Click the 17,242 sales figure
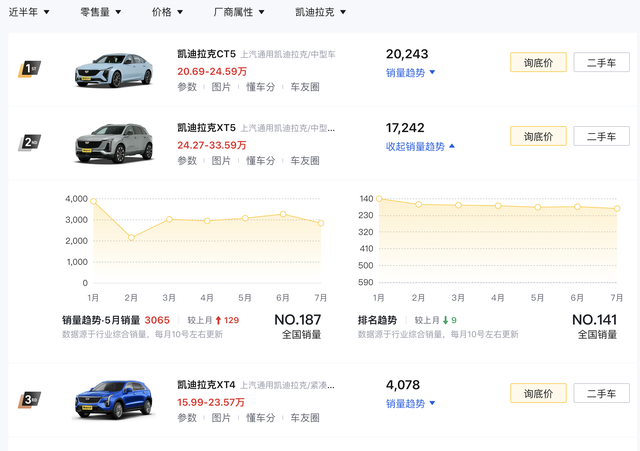Screen dimensions: 640x451 tap(405, 128)
